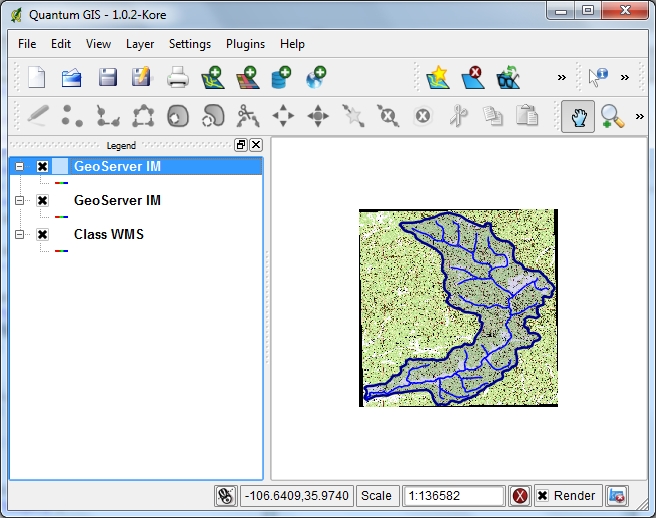The width and height of the screenshot is (656, 518).
Task: Collapse the second GeoServer IM tree node
Action: [x=19, y=200]
